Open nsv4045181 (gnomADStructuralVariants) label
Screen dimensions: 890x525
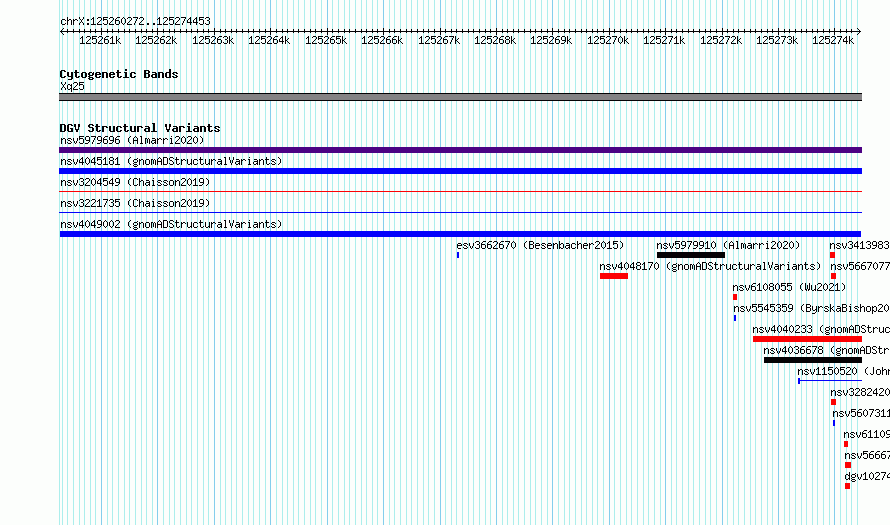[x=171, y=161]
